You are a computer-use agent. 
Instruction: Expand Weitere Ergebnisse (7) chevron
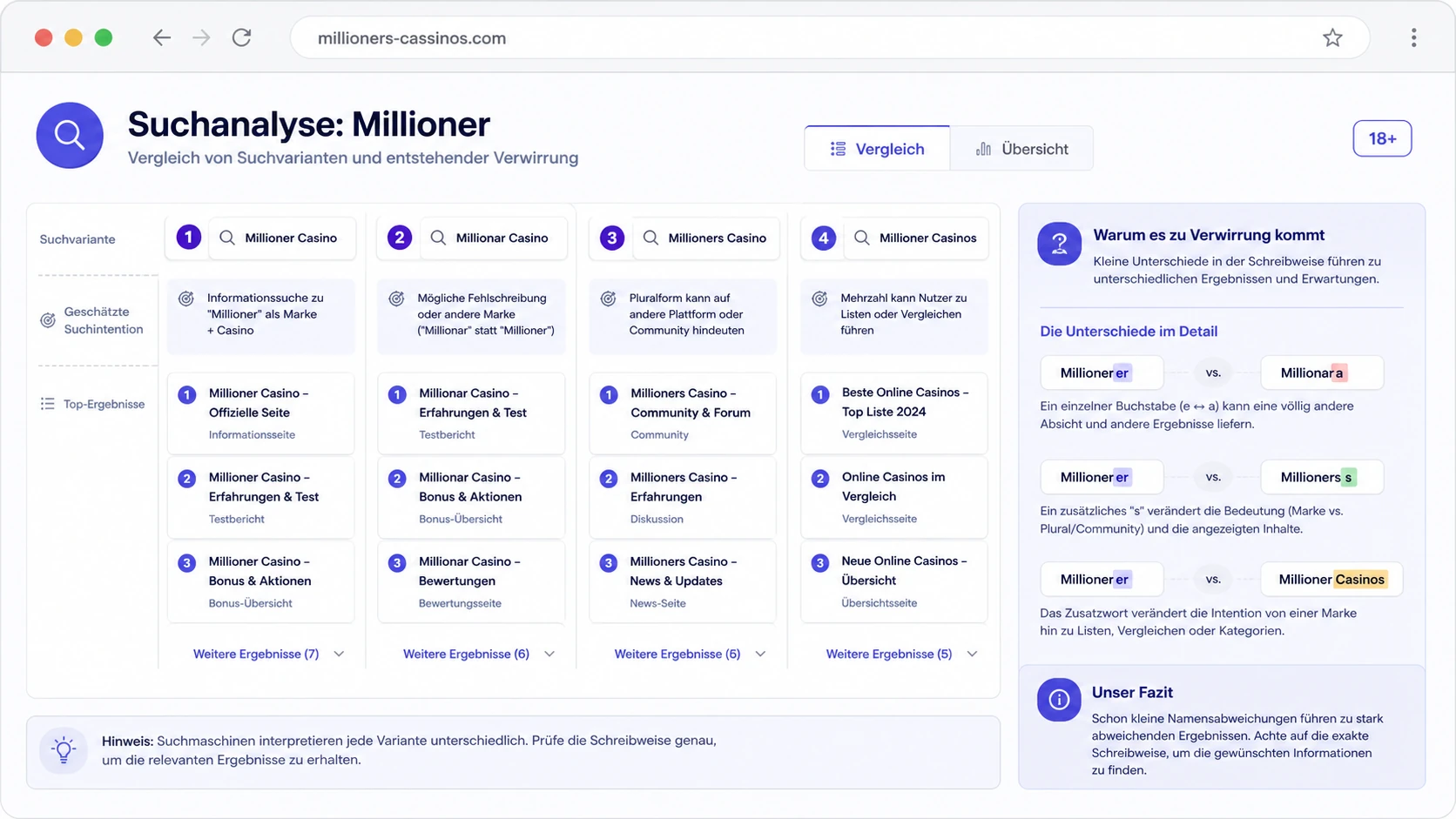[x=339, y=654]
